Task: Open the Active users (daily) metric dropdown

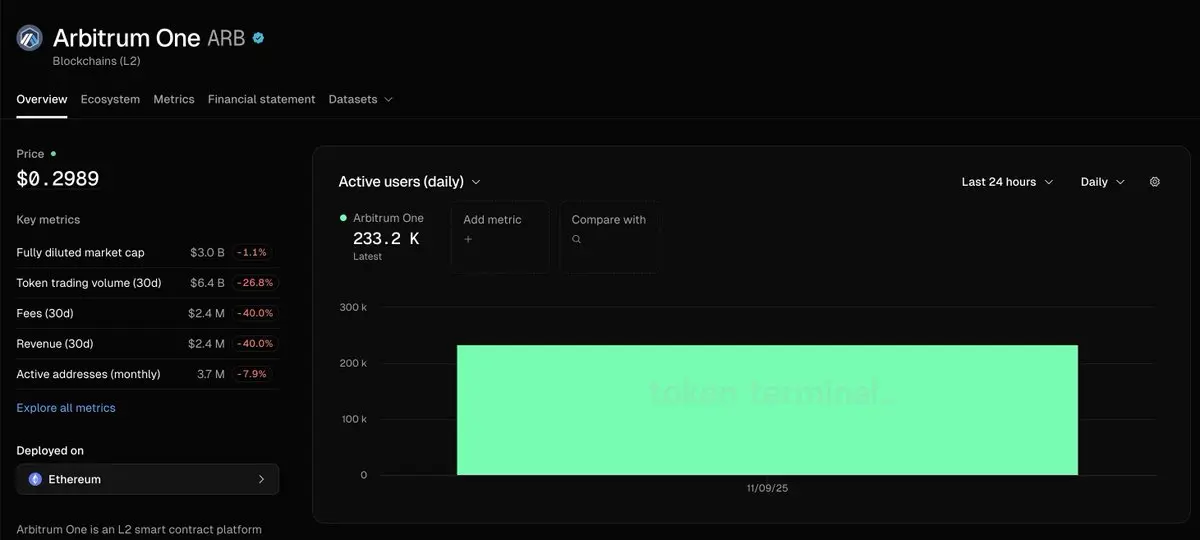Action: click(410, 182)
